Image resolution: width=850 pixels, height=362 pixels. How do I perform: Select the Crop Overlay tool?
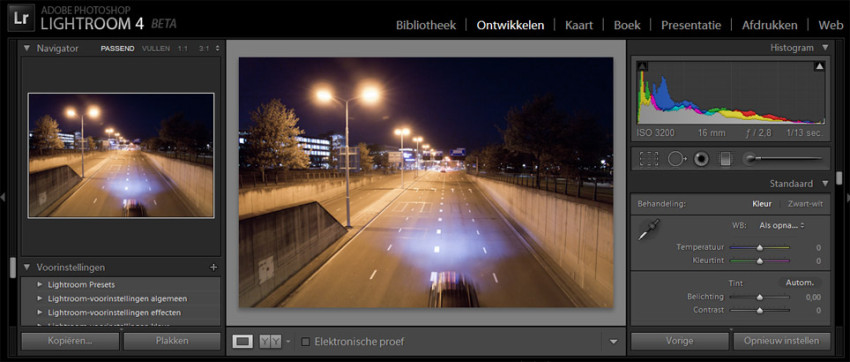click(x=649, y=158)
